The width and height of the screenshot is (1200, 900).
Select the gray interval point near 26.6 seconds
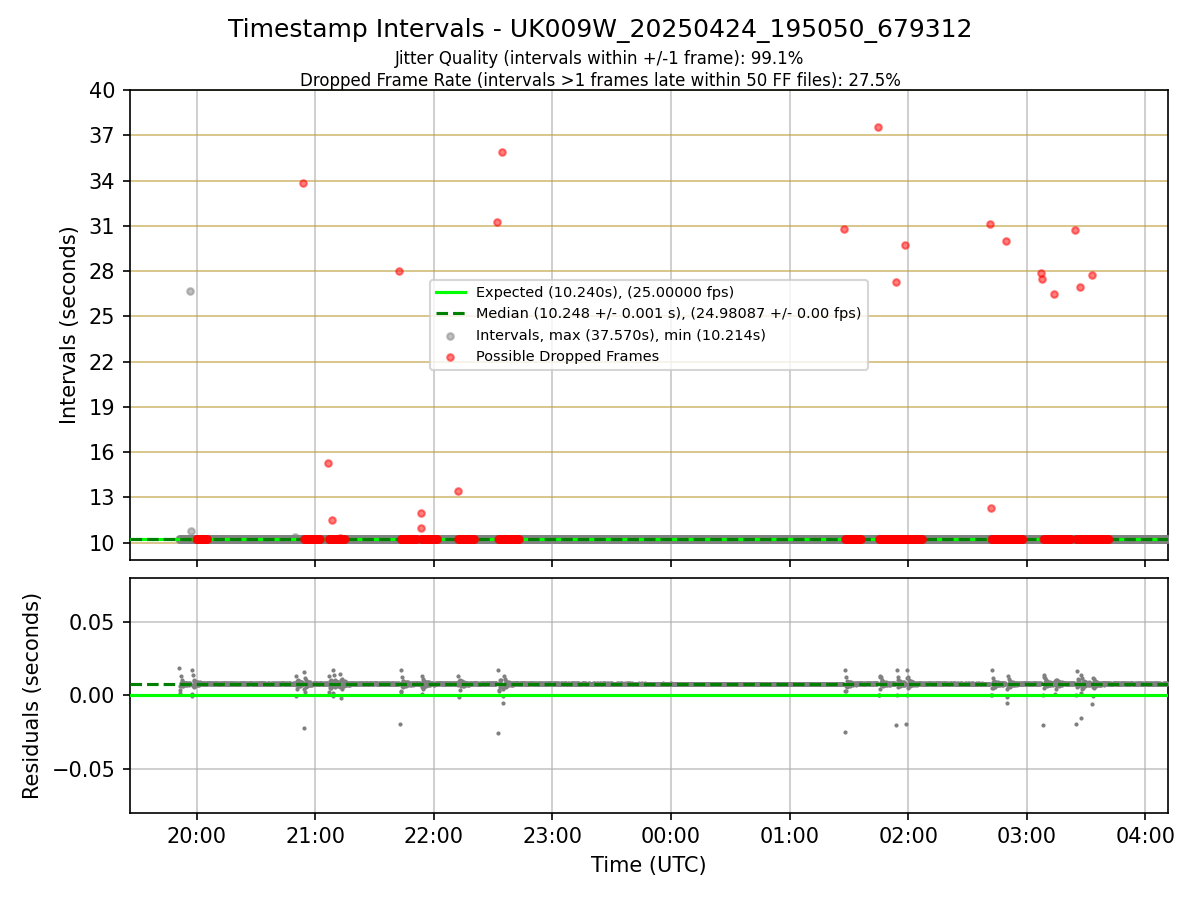(x=190, y=291)
